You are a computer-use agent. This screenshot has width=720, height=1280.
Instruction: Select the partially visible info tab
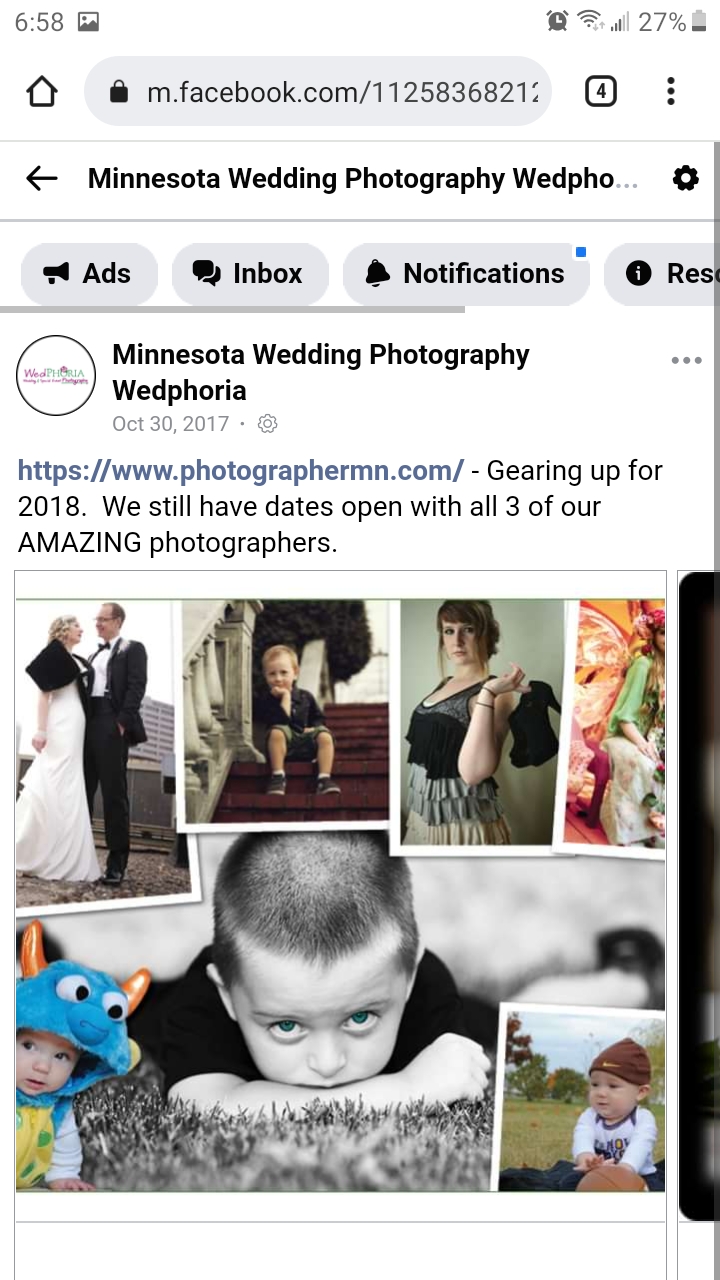(662, 273)
